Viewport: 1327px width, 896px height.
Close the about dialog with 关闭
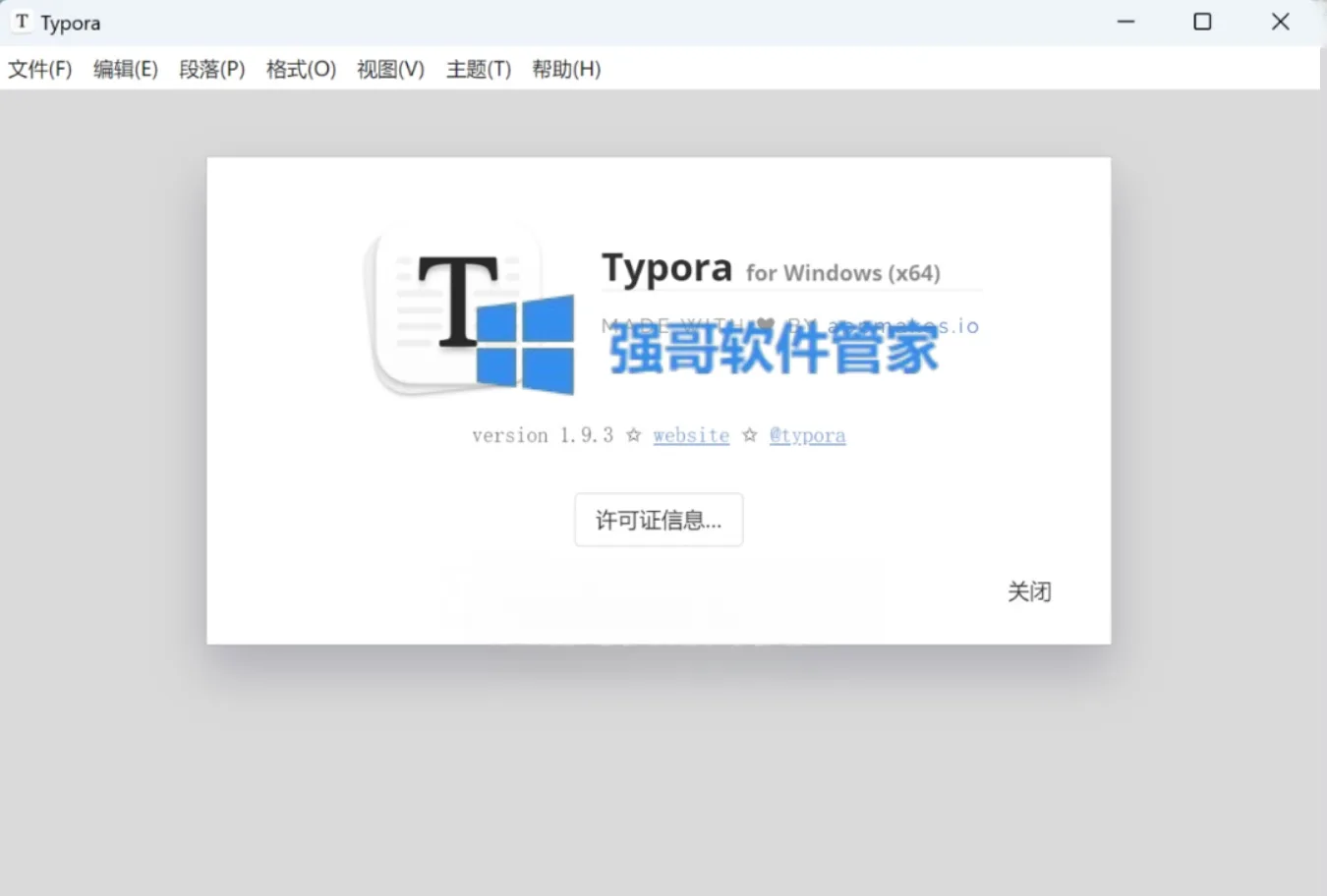click(x=1029, y=591)
